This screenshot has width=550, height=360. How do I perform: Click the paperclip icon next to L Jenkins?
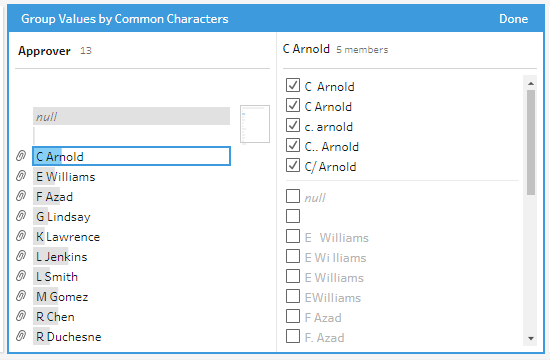(21, 256)
